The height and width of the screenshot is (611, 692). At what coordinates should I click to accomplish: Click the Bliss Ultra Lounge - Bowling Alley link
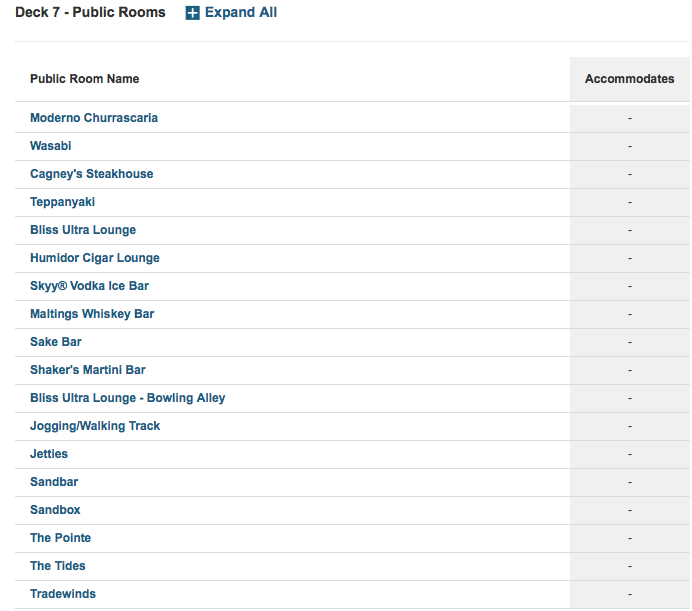pos(128,398)
